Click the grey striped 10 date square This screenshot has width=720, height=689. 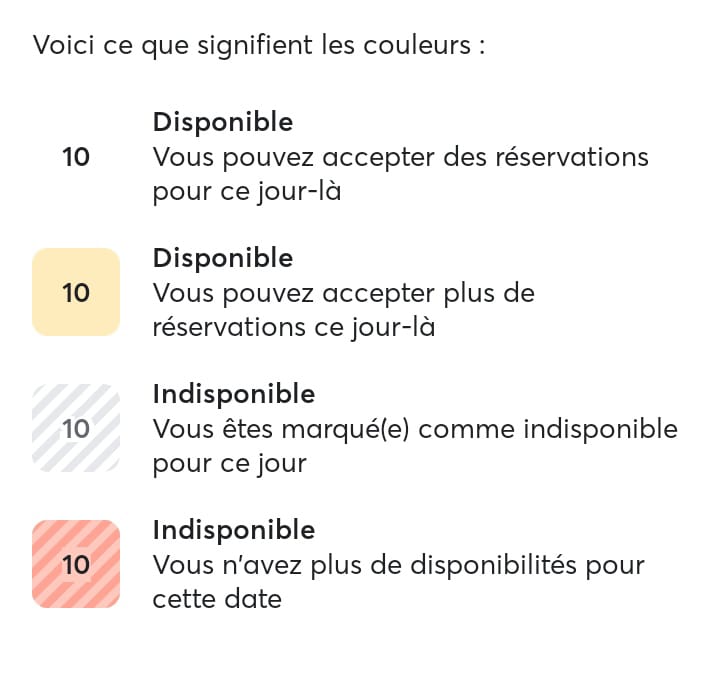[76, 428]
